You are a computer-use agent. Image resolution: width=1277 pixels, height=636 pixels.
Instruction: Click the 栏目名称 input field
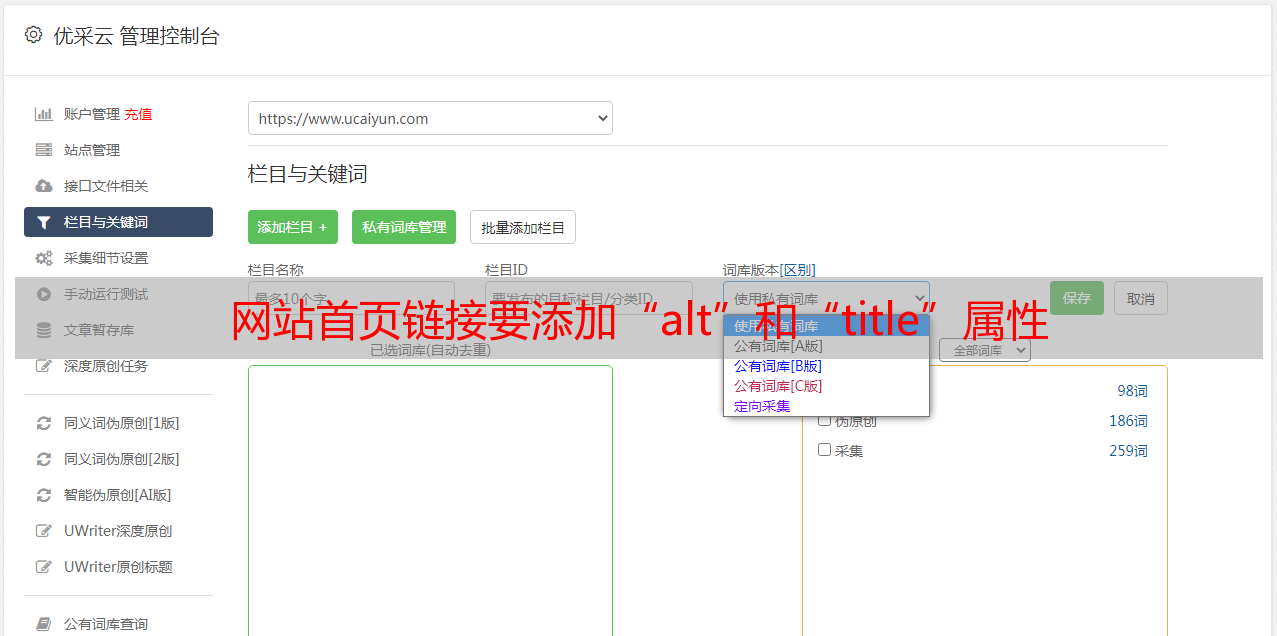click(x=351, y=298)
